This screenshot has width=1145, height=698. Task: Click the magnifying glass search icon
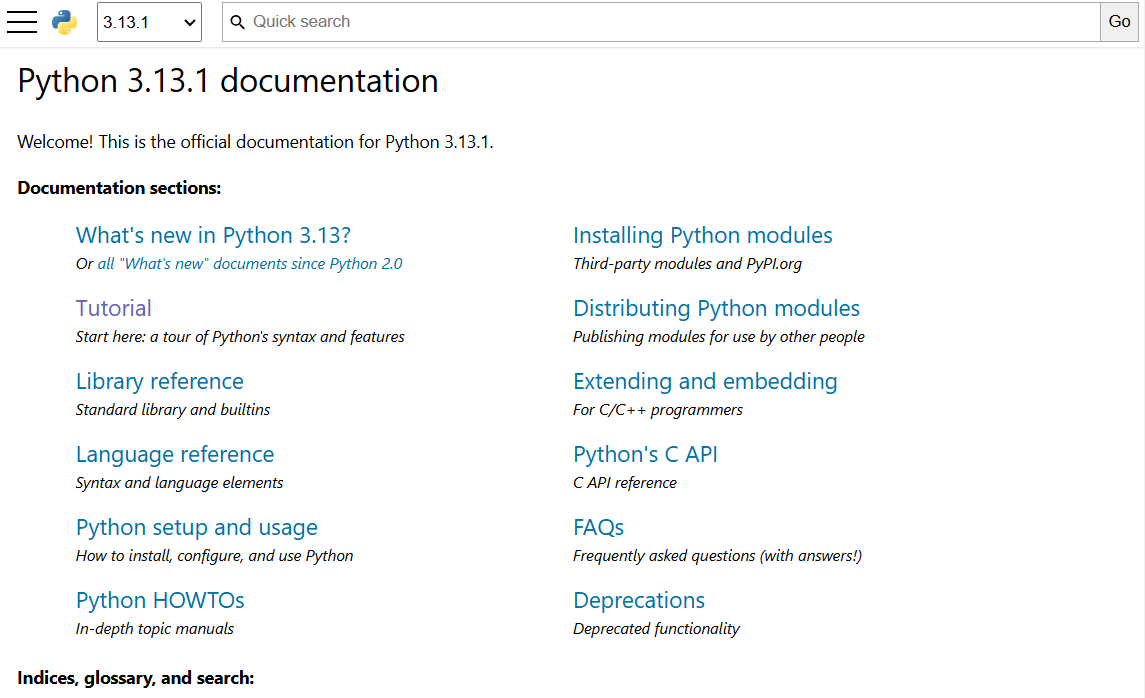coord(237,22)
